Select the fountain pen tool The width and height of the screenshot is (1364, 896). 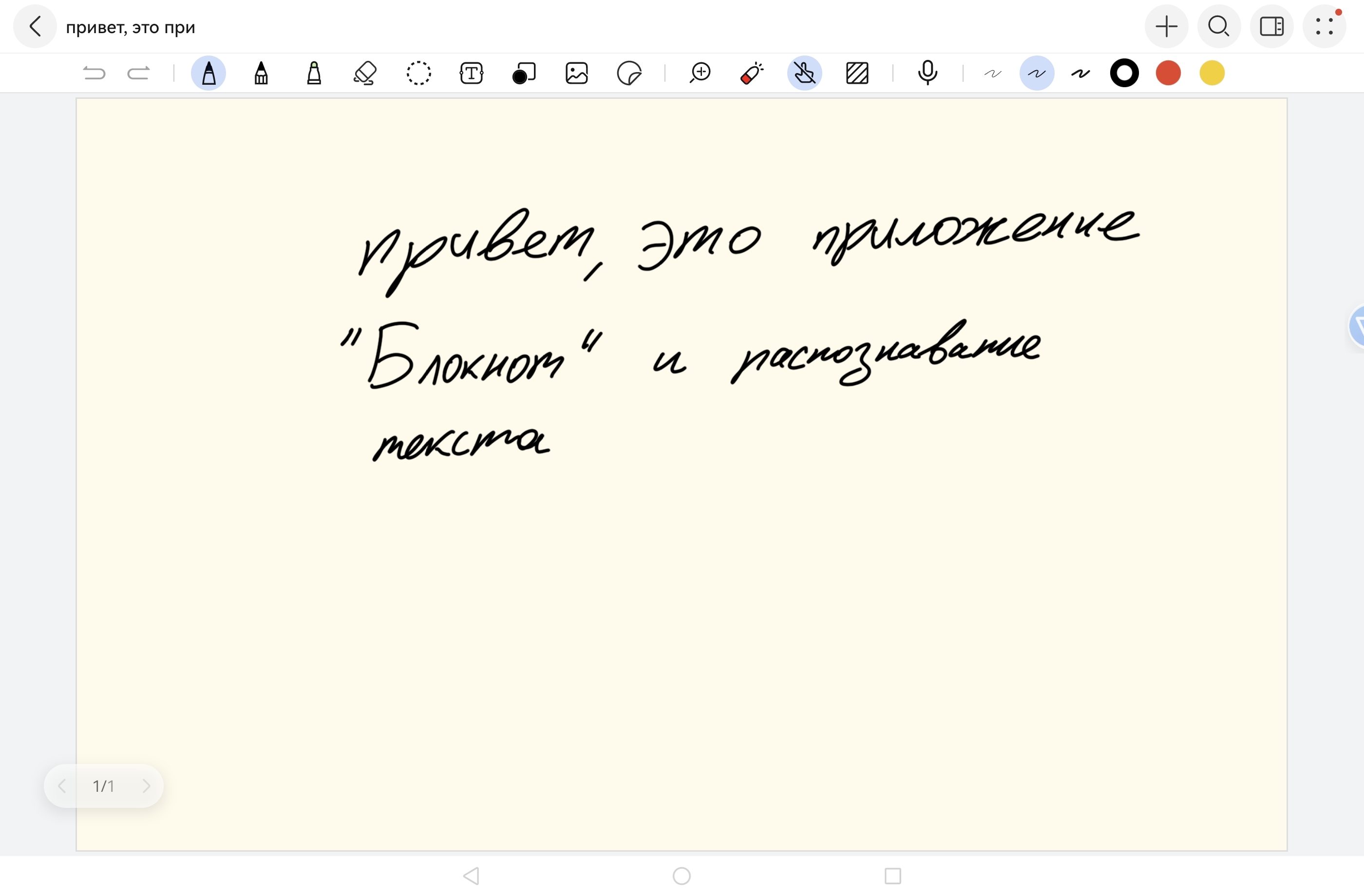point(208,74)
